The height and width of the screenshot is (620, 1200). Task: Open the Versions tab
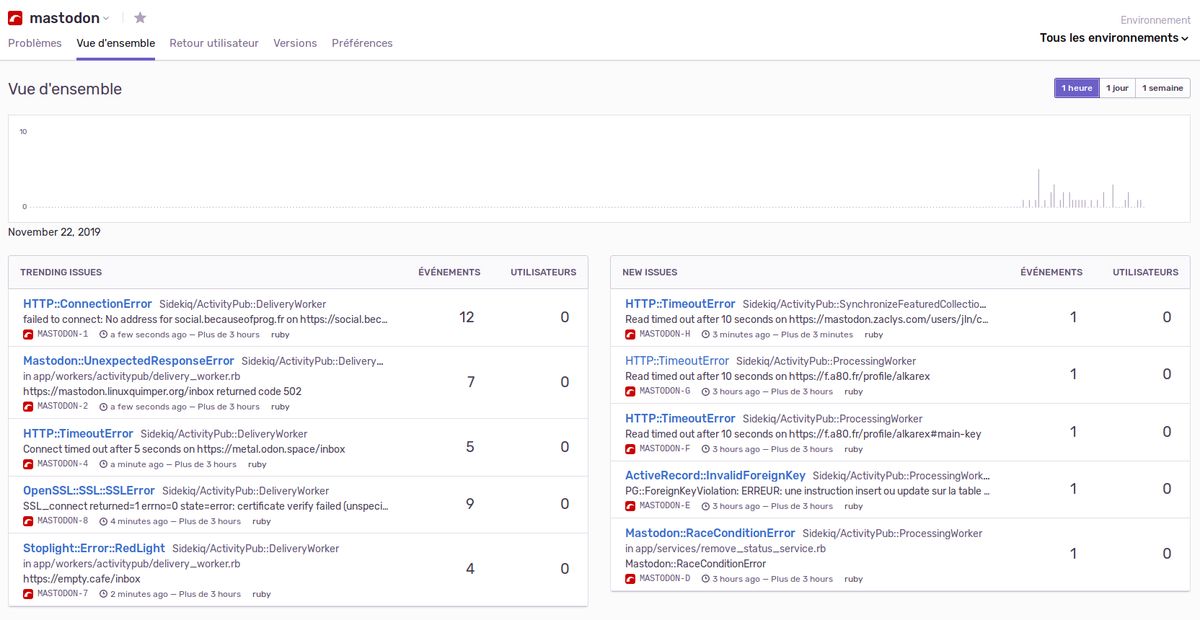click(295, 43)
